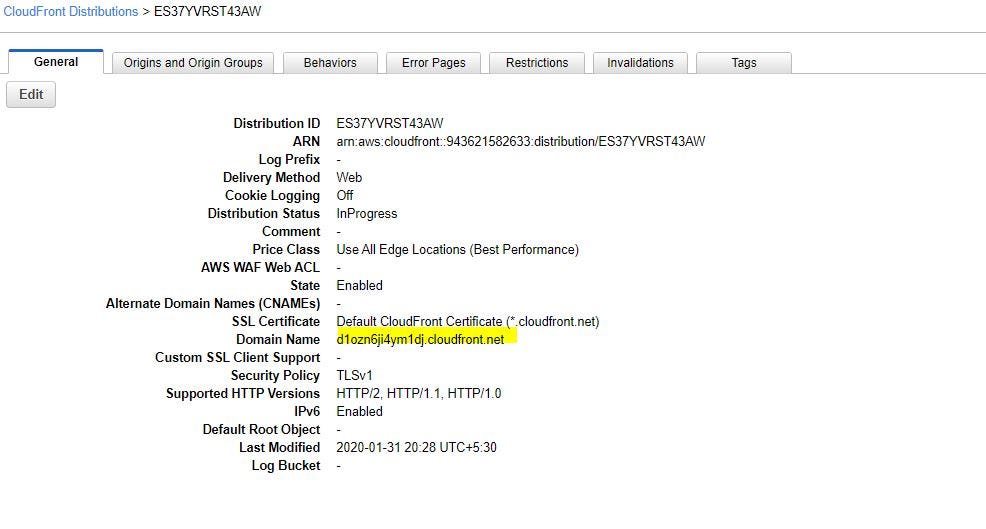The image size is (986, 529).
Task: Click the Last Modified label
Action: pyautogui.click(x=279, y=448)
